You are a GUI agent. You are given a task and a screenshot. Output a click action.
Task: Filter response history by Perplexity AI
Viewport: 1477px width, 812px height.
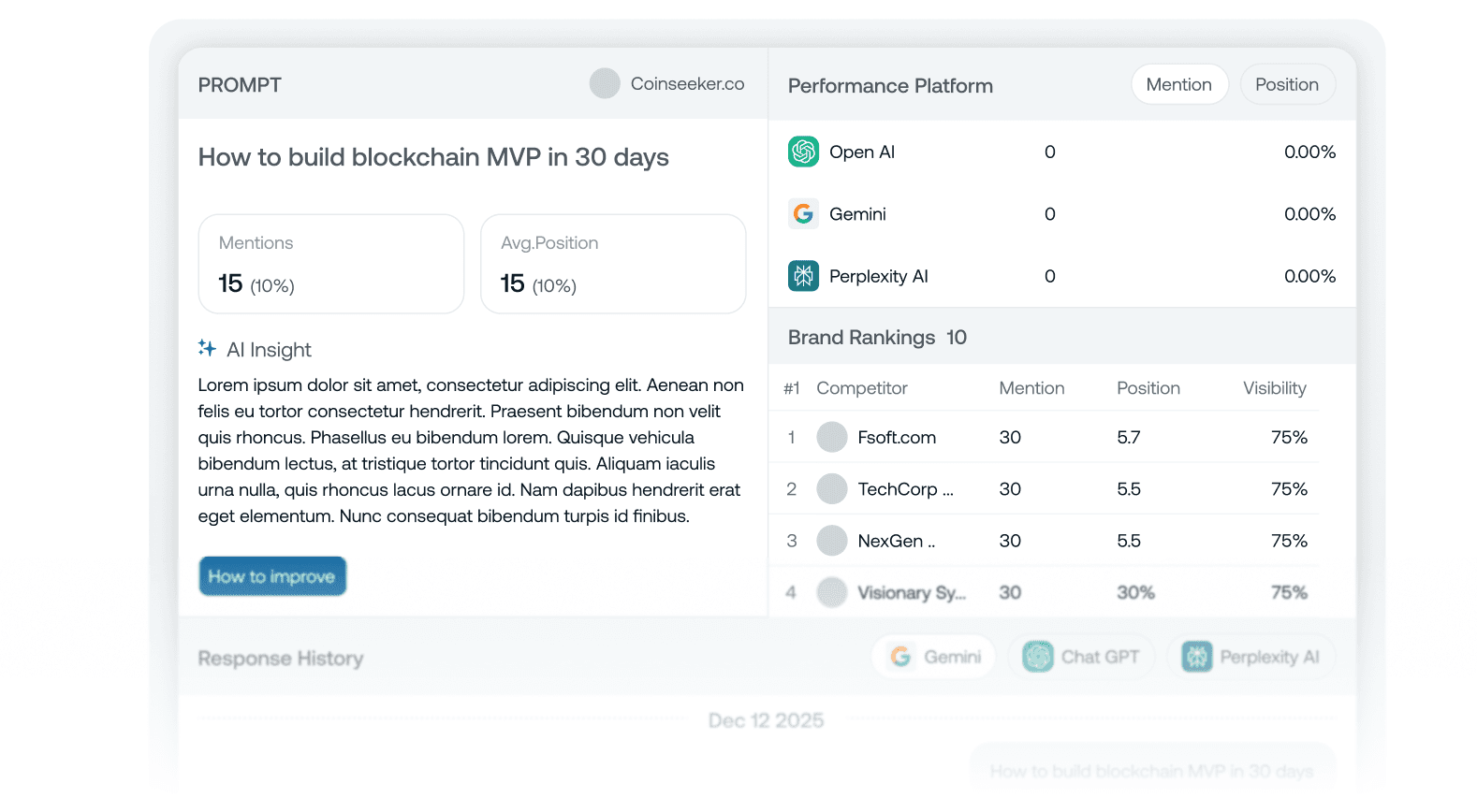click(1250, 657)
